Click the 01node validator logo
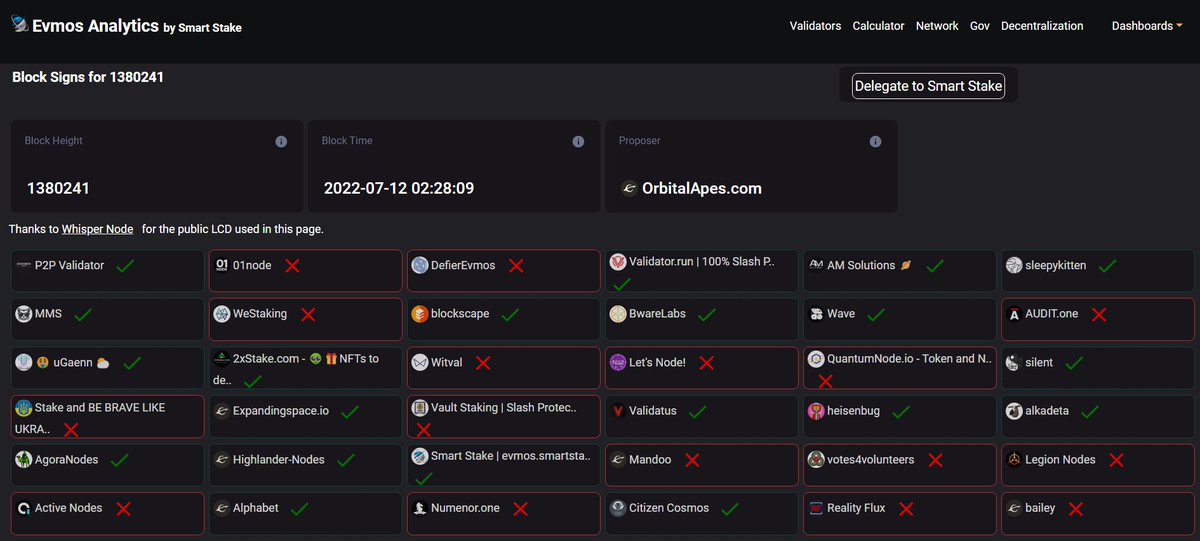 (x=222, y=265)
